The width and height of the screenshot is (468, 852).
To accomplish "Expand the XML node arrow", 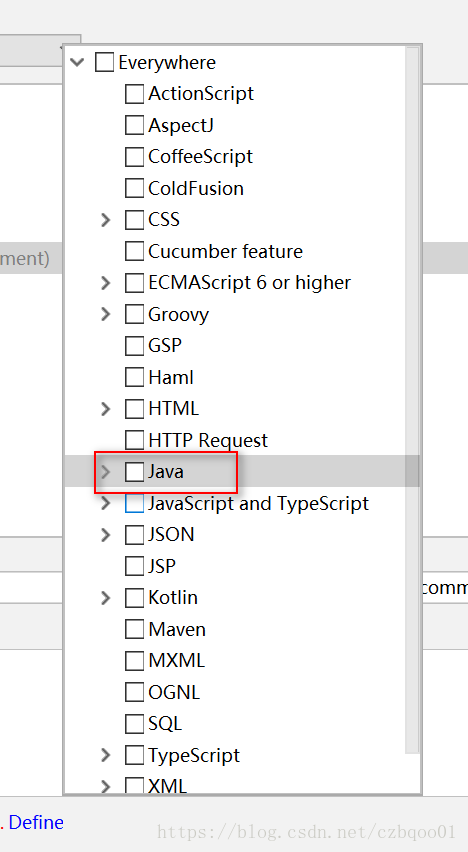I will click(106, 786).
